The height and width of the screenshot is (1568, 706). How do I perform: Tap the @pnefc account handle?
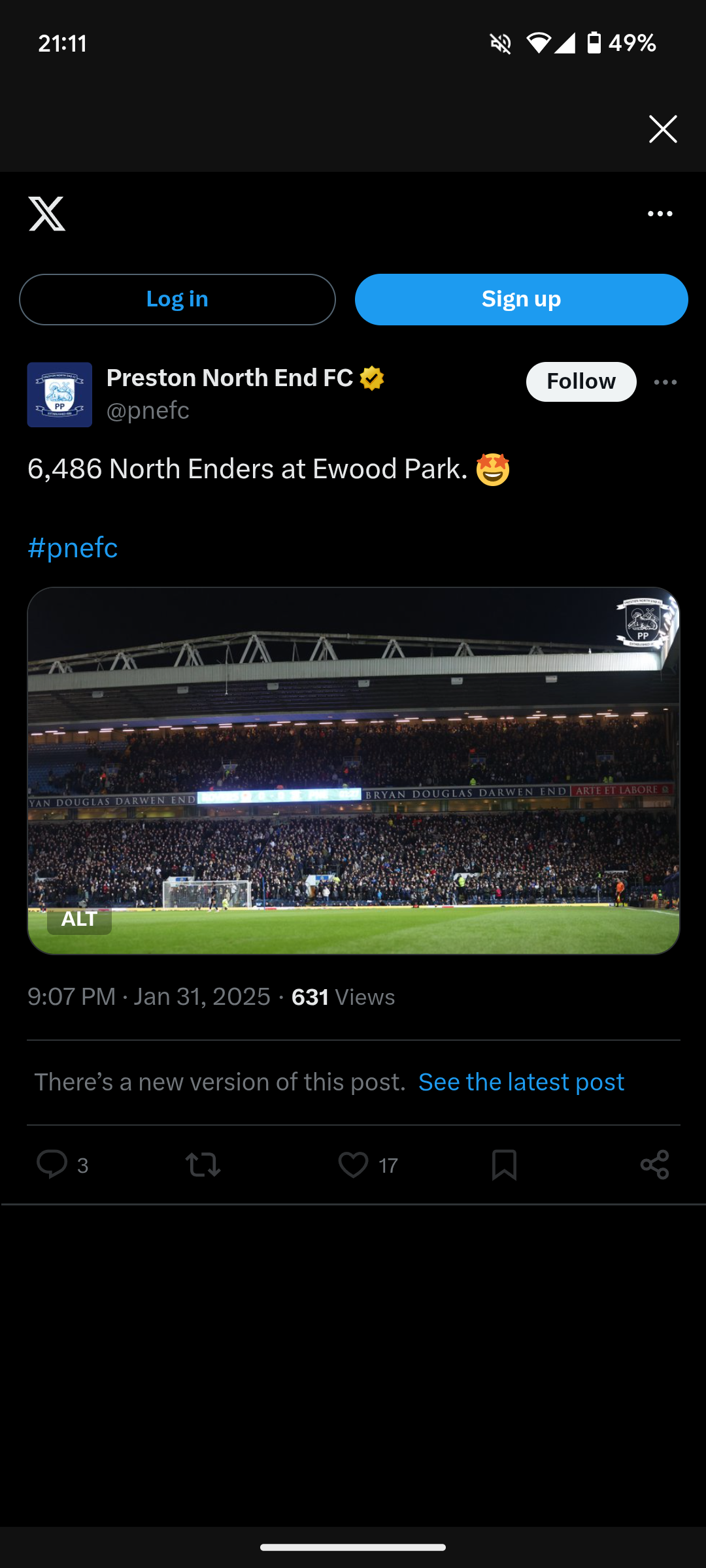click(x=148, y=410)
